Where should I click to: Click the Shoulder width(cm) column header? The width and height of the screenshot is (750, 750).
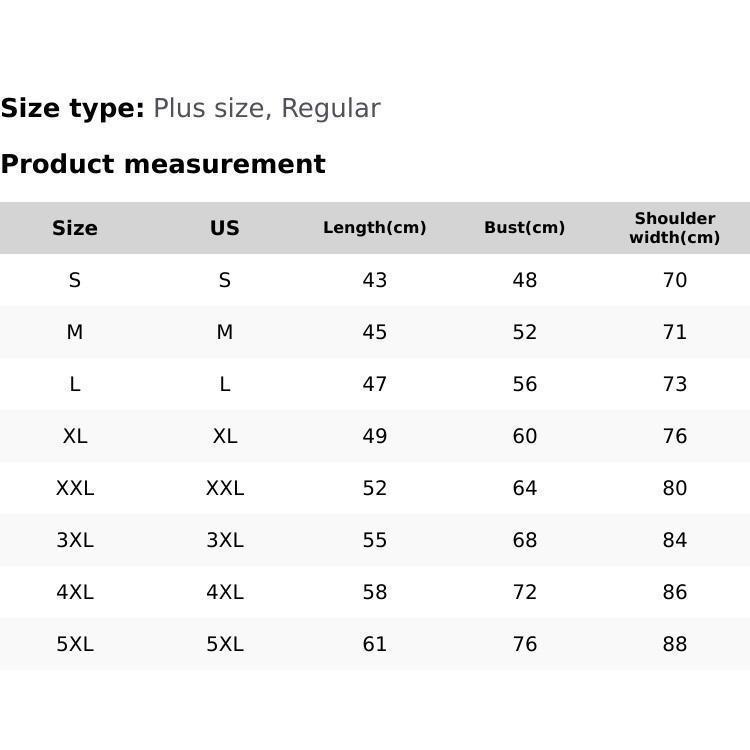tap(675, 228)
